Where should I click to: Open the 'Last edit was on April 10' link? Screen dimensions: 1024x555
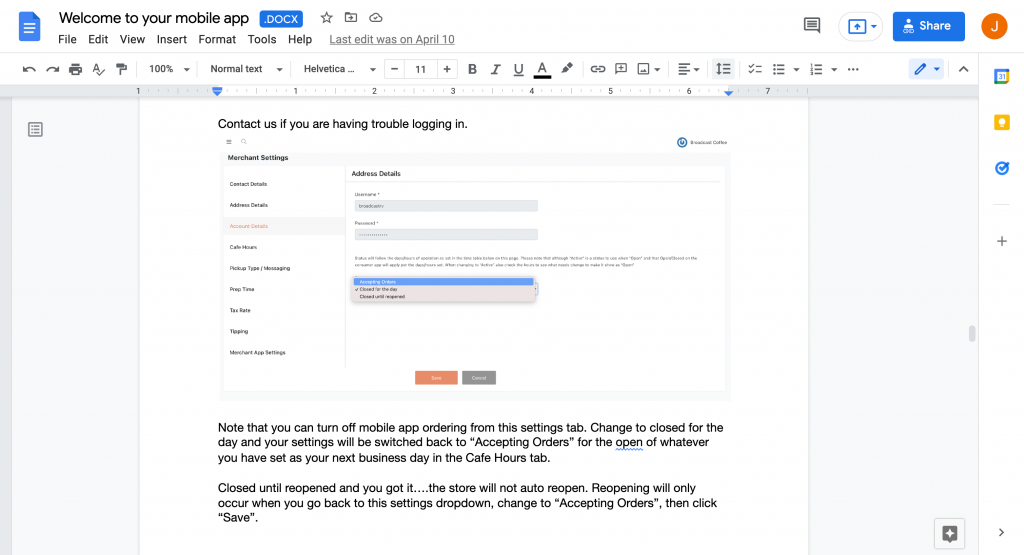point(391,39)
